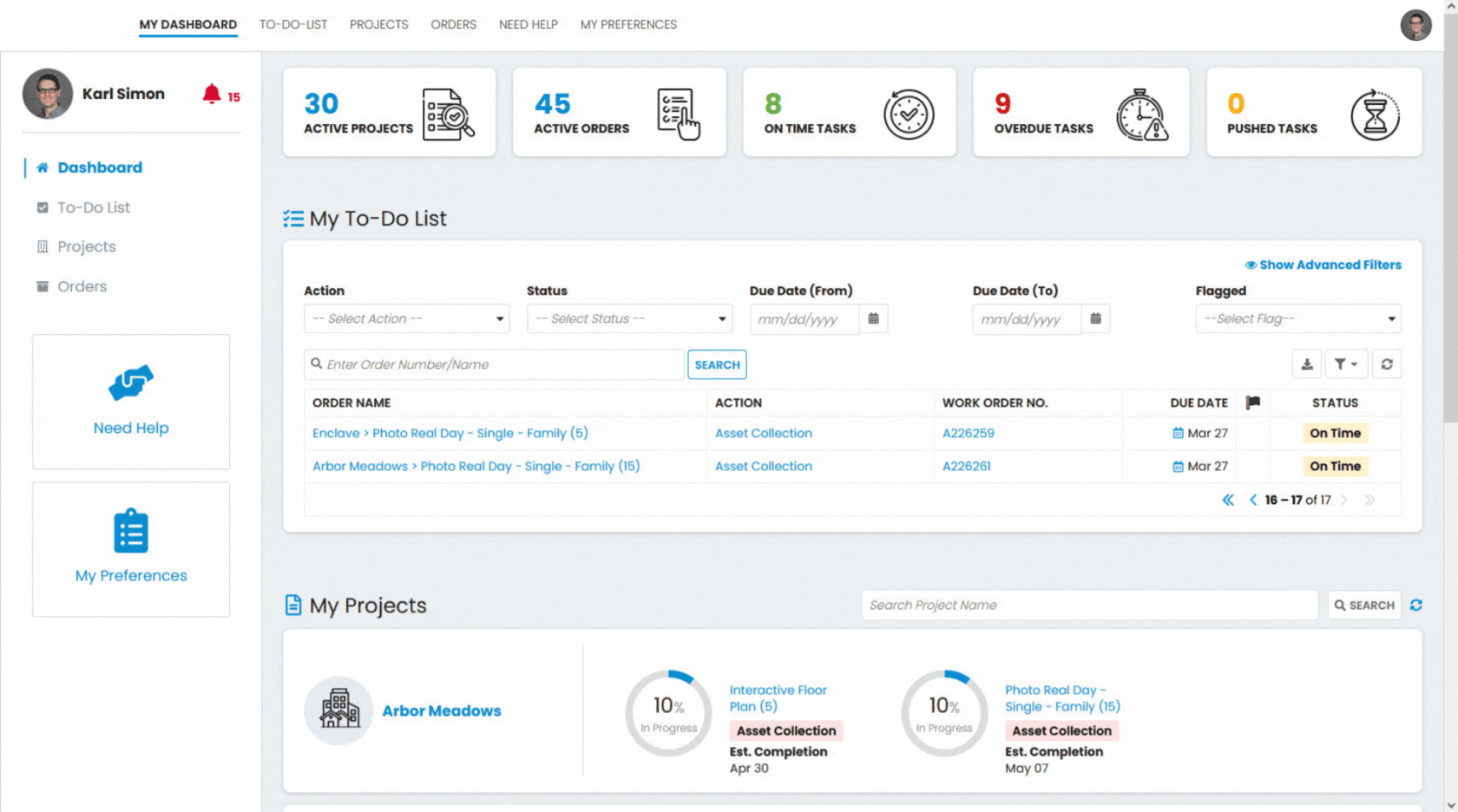Open the notification bell showing 15

coord(212,94)
